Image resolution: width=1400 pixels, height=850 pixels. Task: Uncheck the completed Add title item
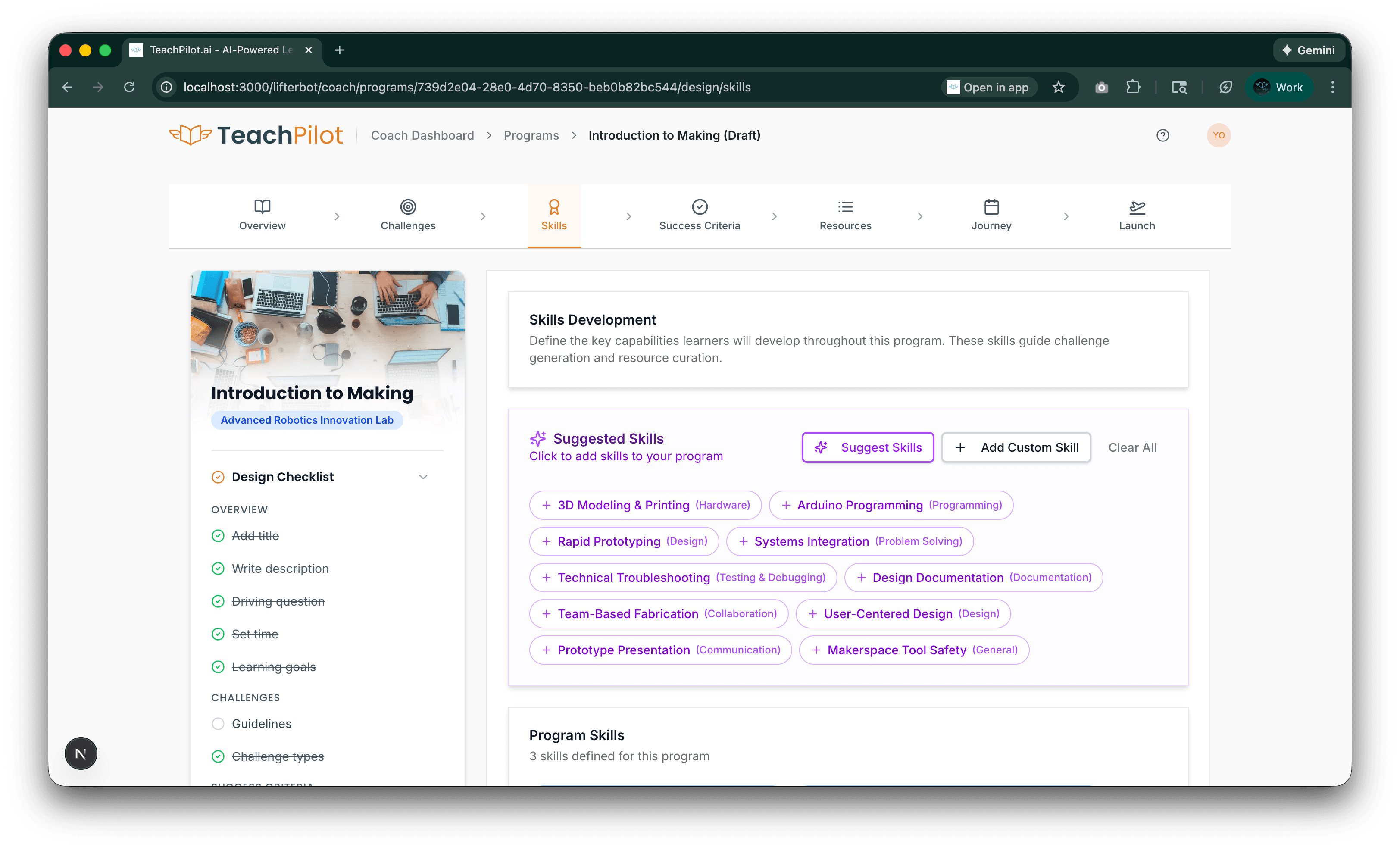[218, 536]
